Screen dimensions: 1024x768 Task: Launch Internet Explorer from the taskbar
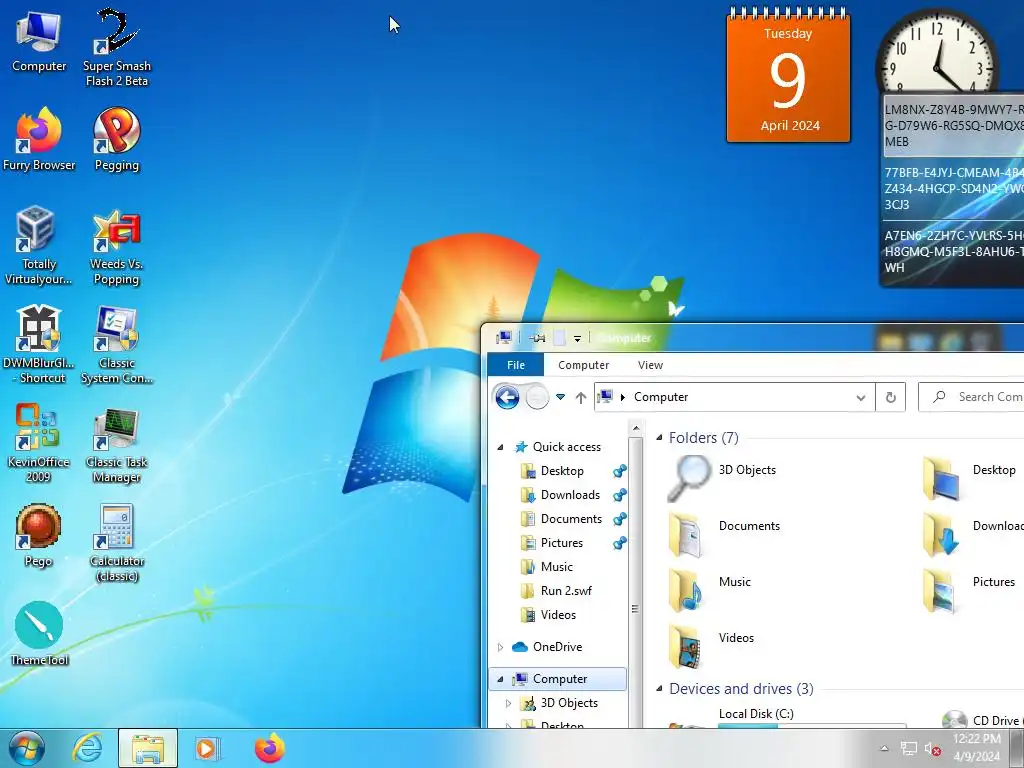[x=87, y=748]
